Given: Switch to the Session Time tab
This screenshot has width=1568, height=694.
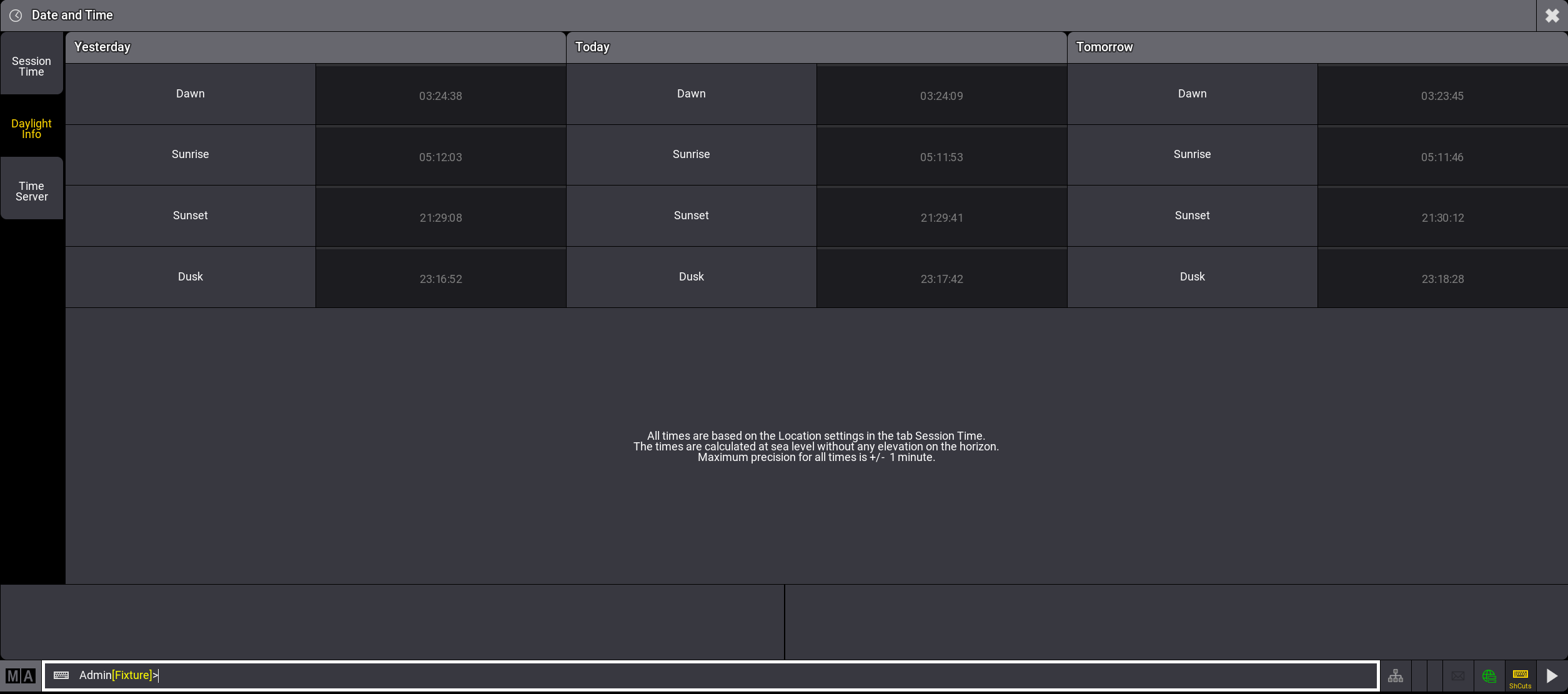Looking at the screenshot, I should tap(31, 66).
